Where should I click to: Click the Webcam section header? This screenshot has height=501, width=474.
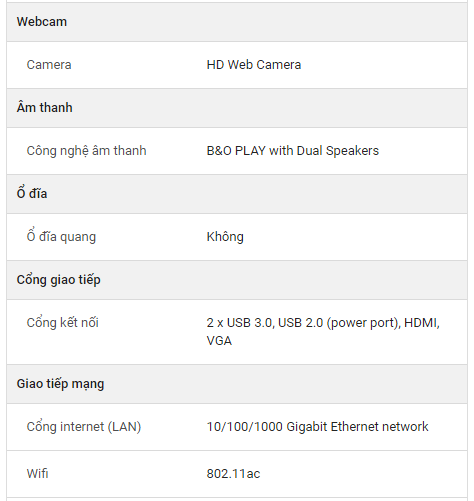click(237, 22)
